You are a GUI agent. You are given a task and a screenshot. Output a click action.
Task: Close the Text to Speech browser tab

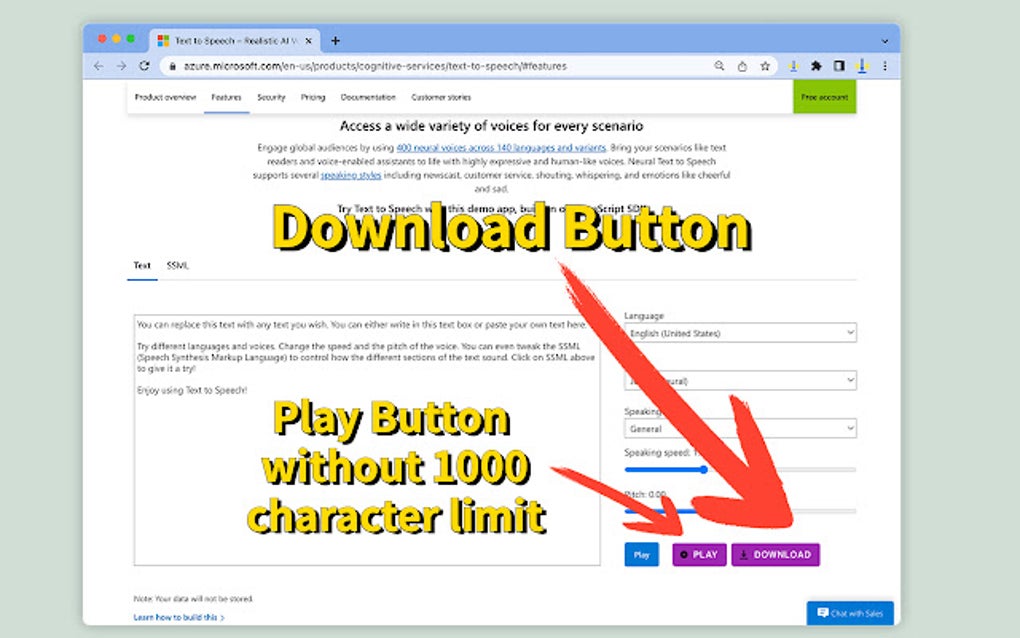(x=308, y=40)
